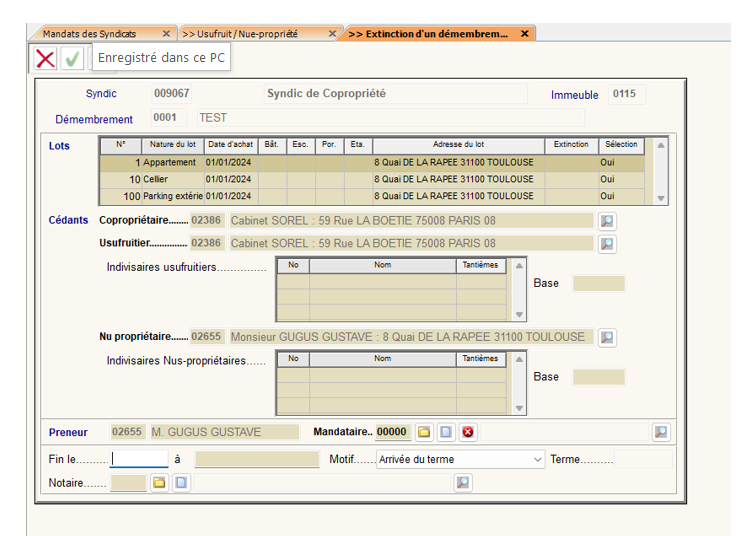Open the Notaire folder browse icon
The height and width of the screenshot is (536, 742).
point(159,483)
